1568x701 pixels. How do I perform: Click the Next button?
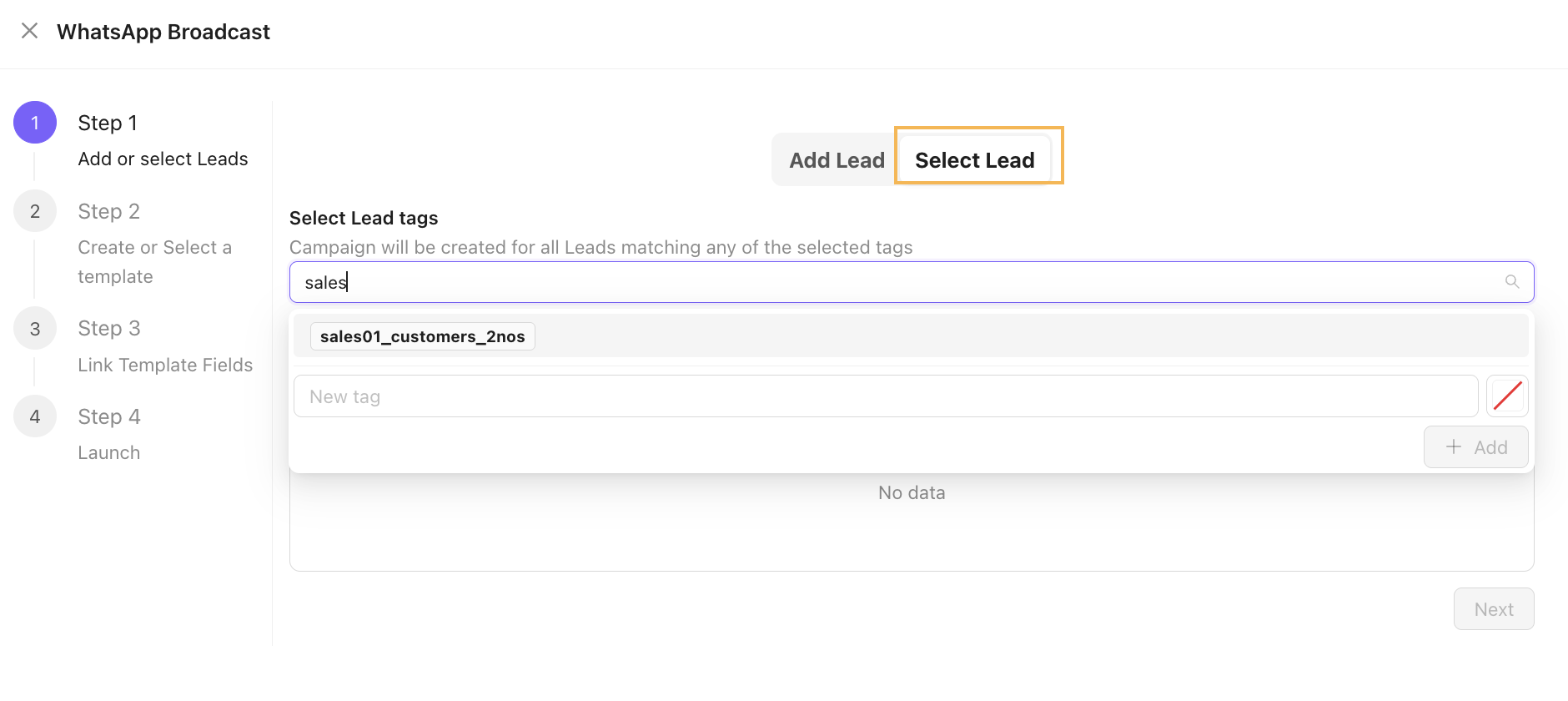(x=1493, y=609)
